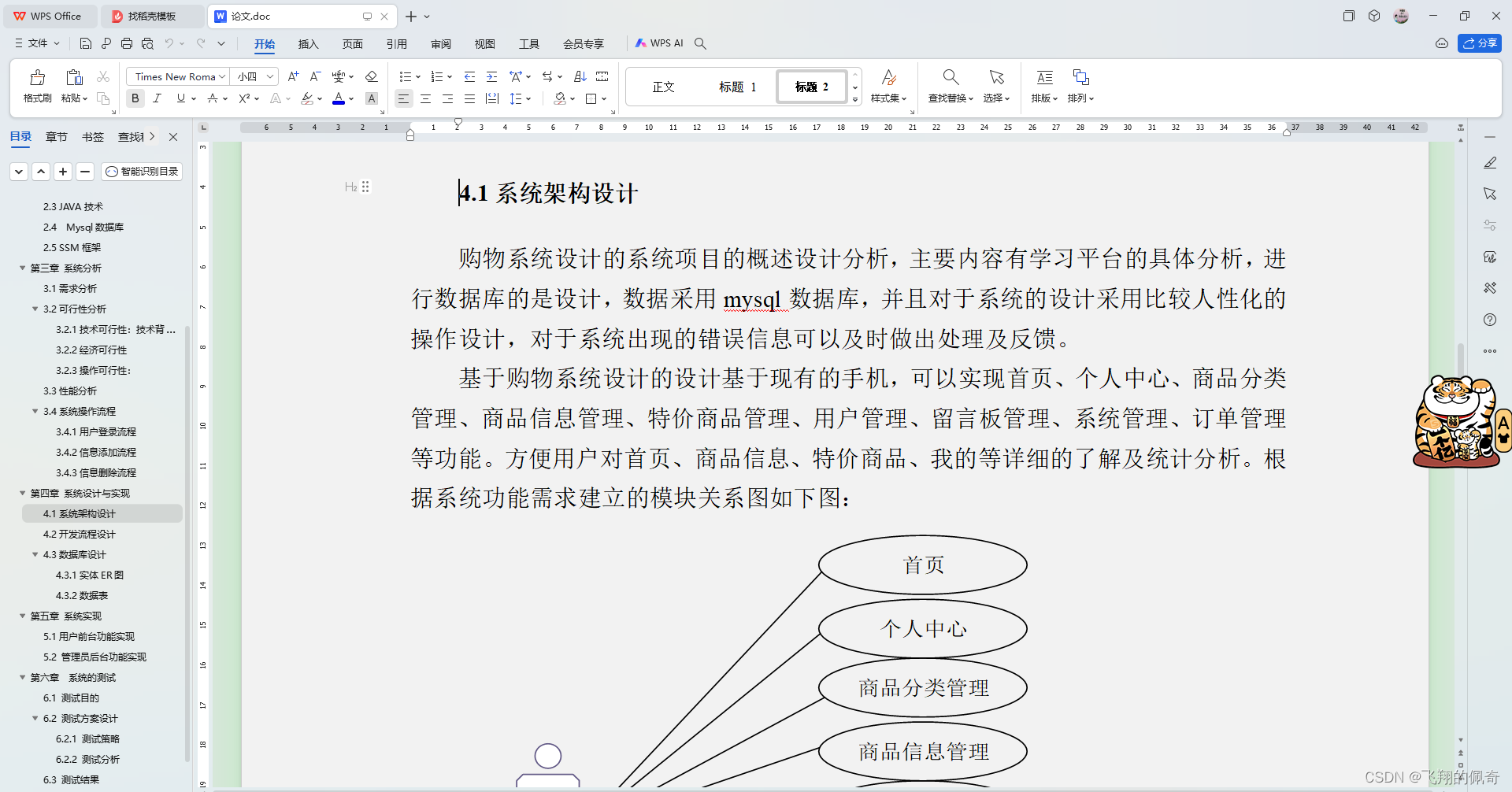Click the Cut scissors icon
This screenshot has width=1512, height=792.
(x=103, y=76)
